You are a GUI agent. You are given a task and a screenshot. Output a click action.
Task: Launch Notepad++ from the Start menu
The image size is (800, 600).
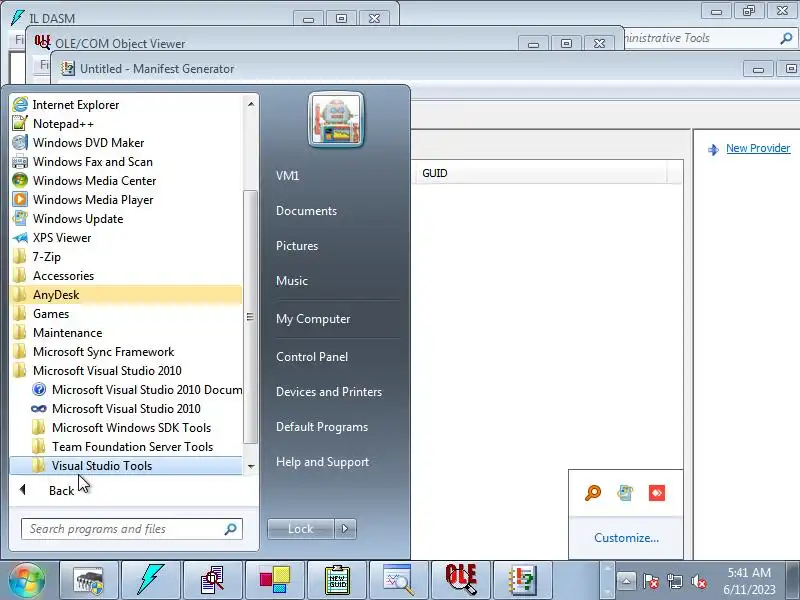click(x=126, y=123)
